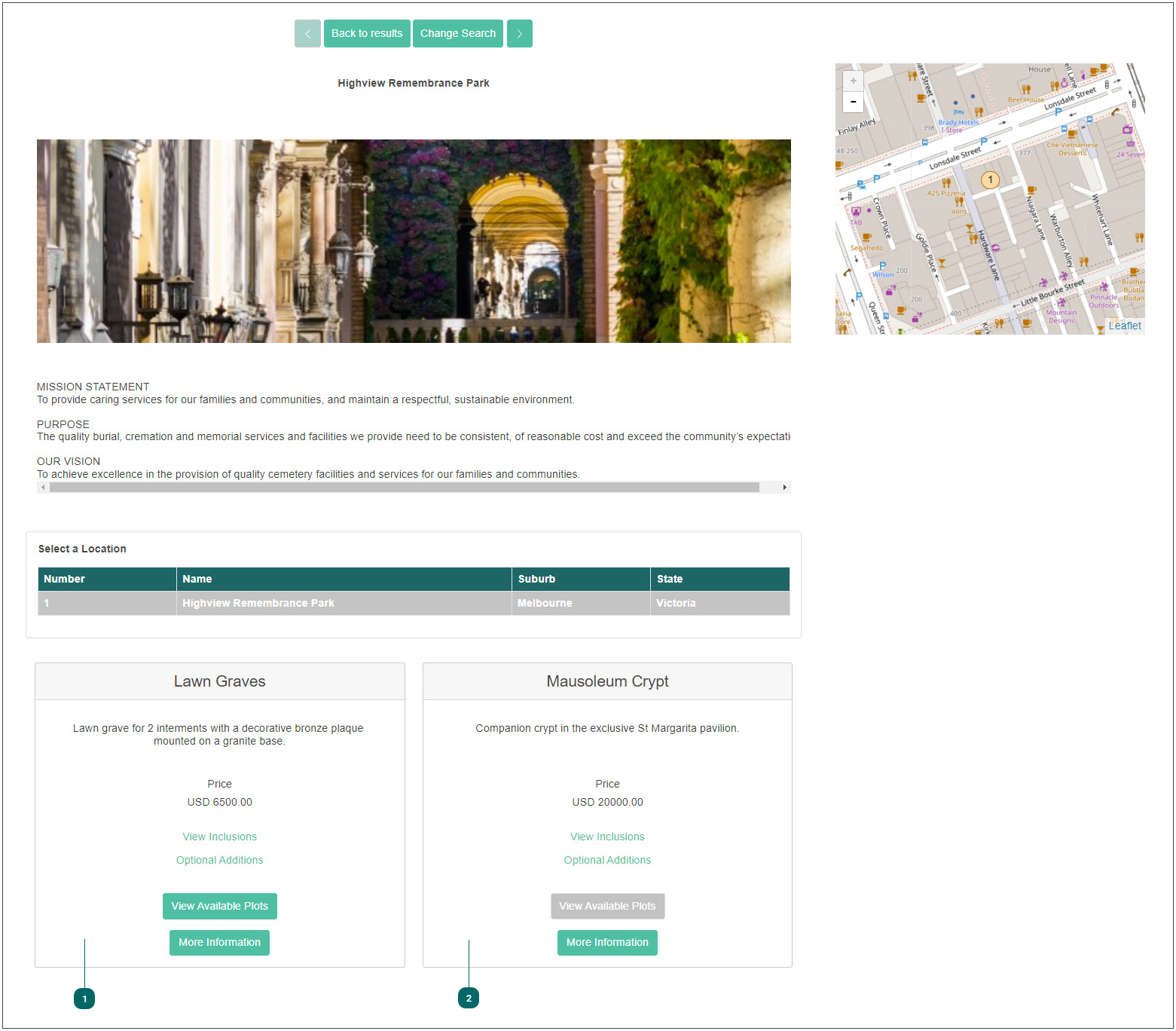Click MISSION STATEMENT heading text
The height and width of the screenshot is (1031, 1176).
pyautogui.click(x=93, y=387)
